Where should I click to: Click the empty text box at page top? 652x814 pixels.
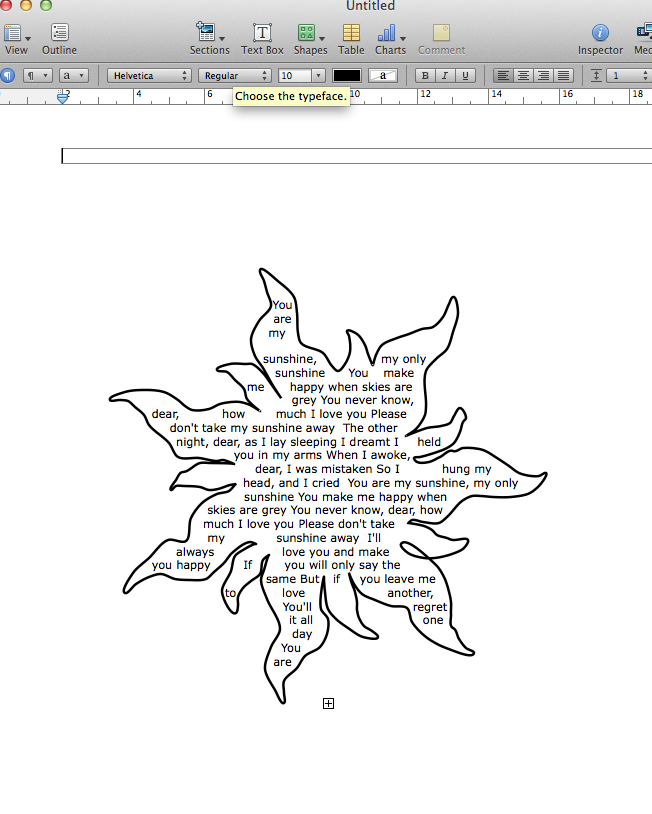click(355, 156)
